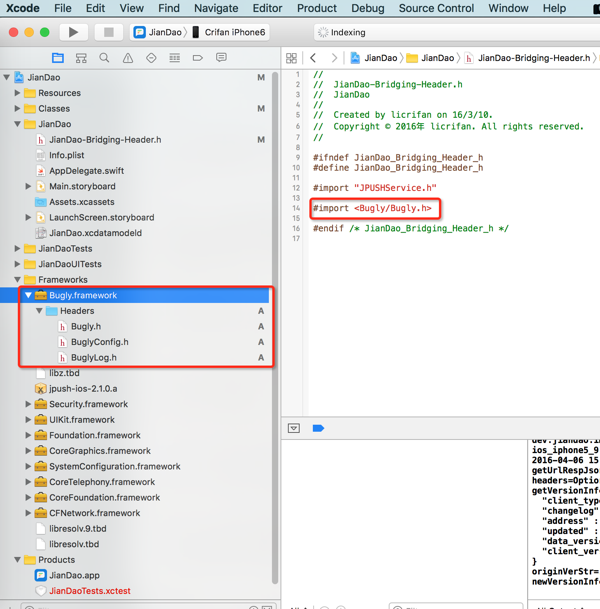Open AppDelegate.swift file

pyautogui.click(x=86, y=171)
